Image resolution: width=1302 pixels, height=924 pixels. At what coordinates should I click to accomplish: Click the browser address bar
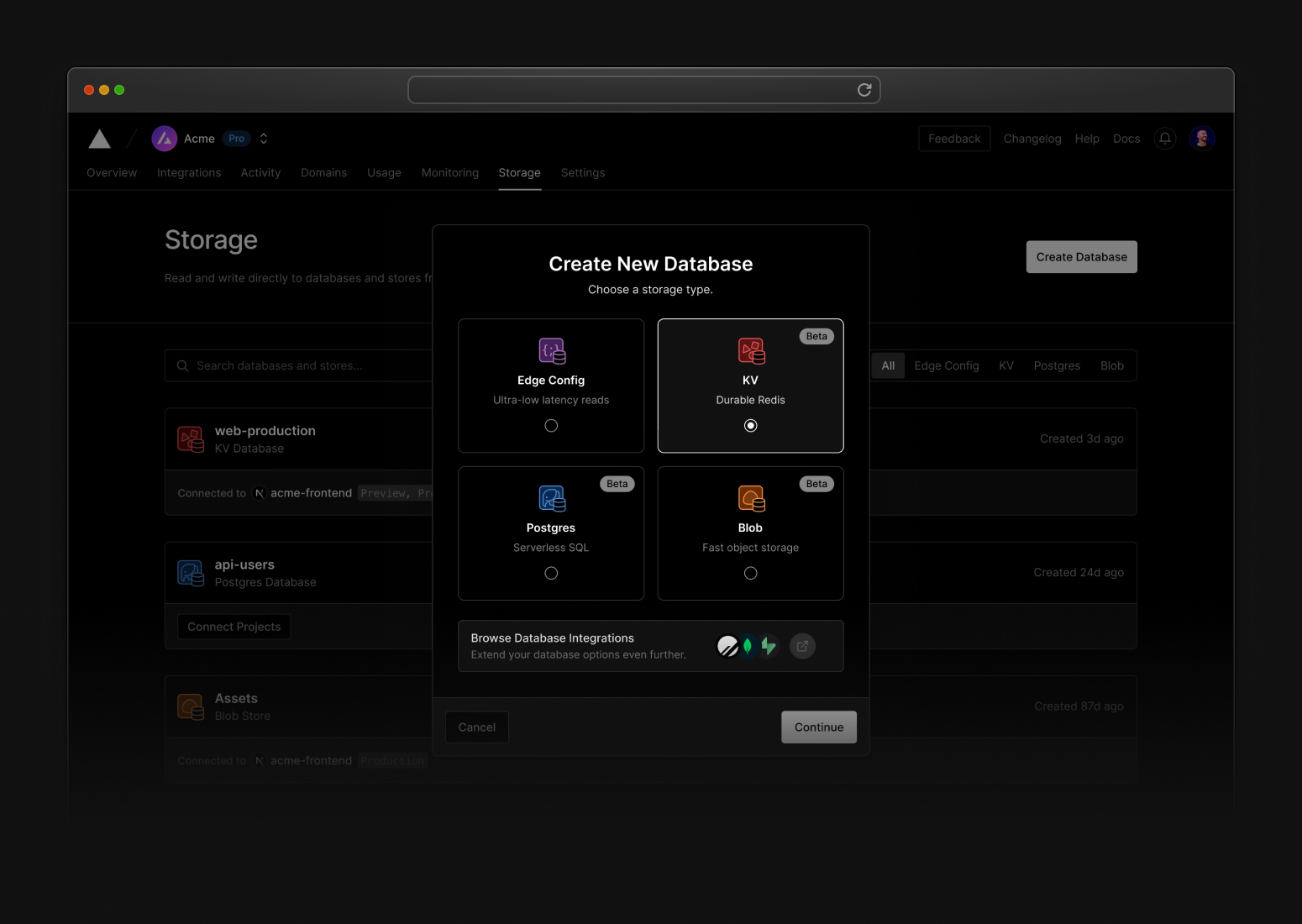644,90
